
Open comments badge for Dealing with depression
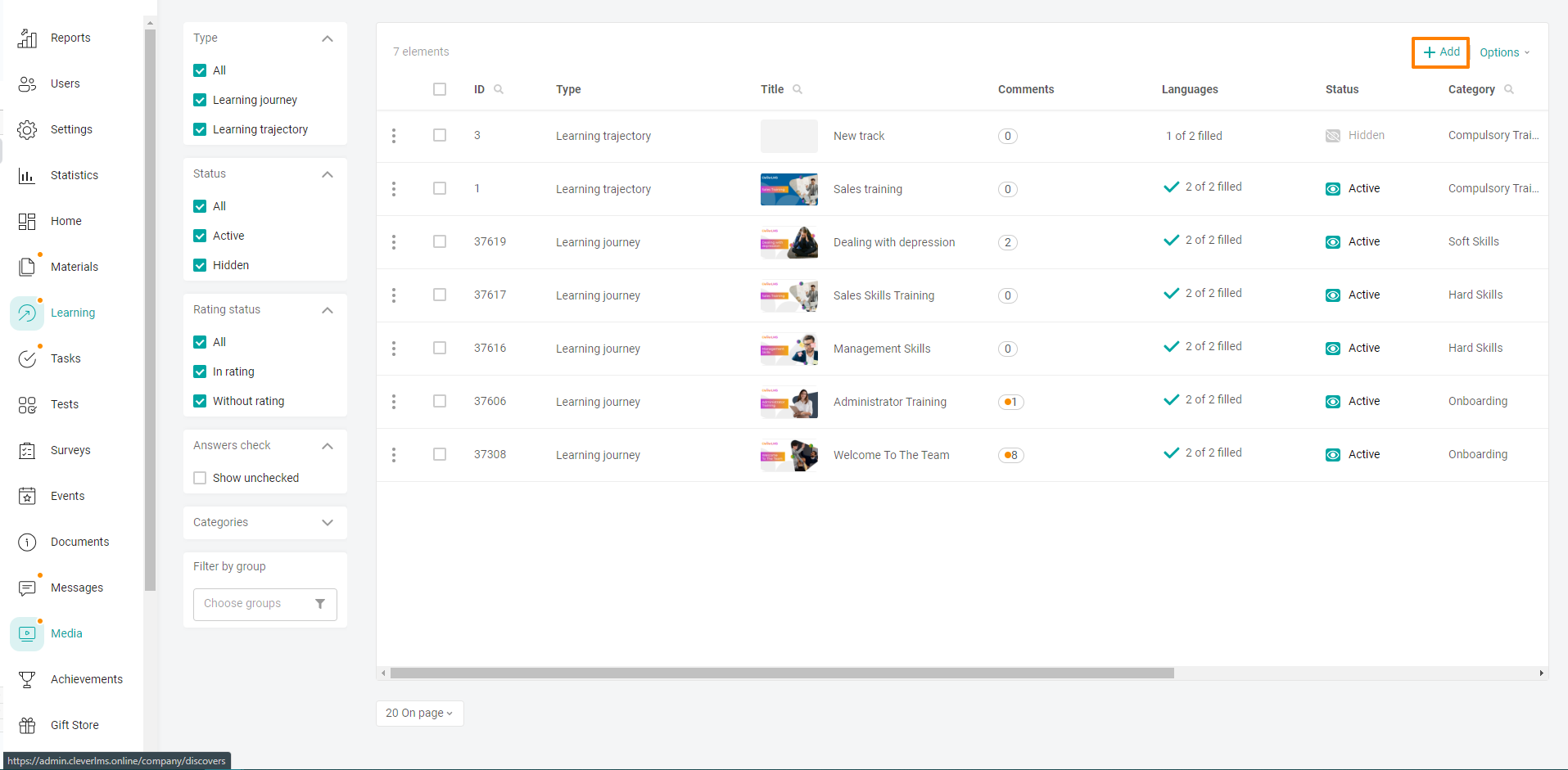click(x=1008, y=242)
